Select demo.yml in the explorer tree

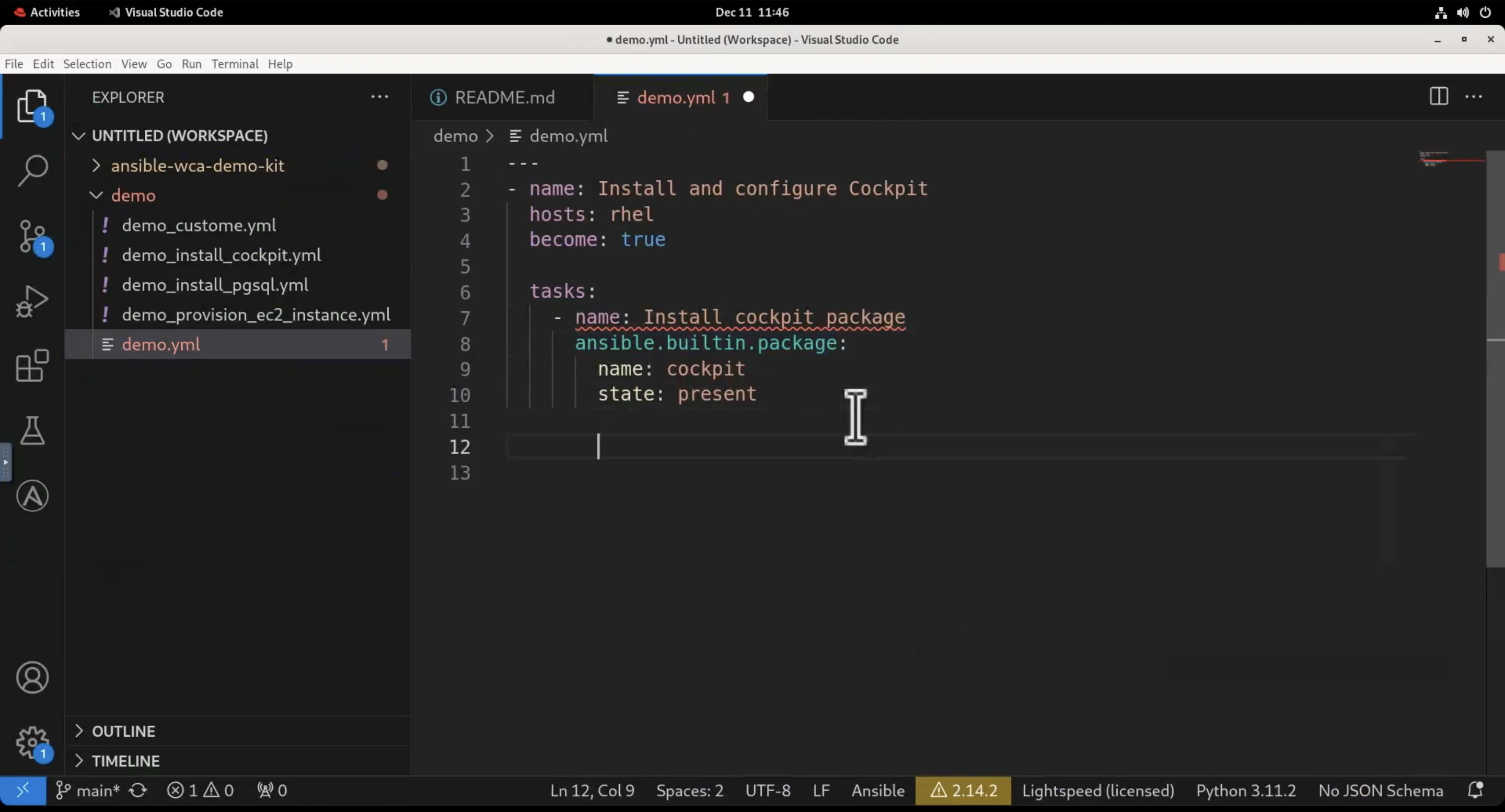point(238,344)
